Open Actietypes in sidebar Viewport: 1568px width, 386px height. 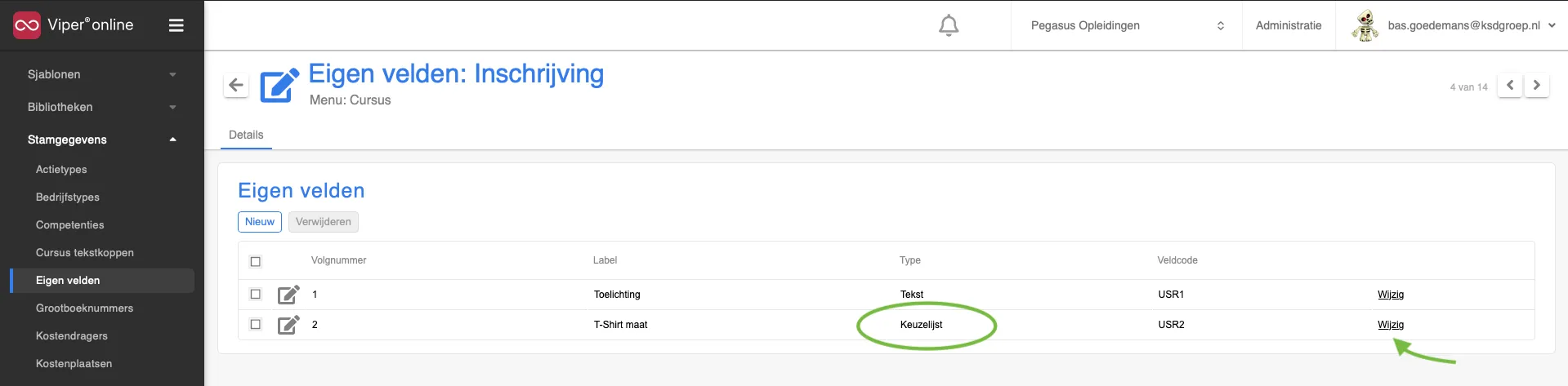point(61,170)
